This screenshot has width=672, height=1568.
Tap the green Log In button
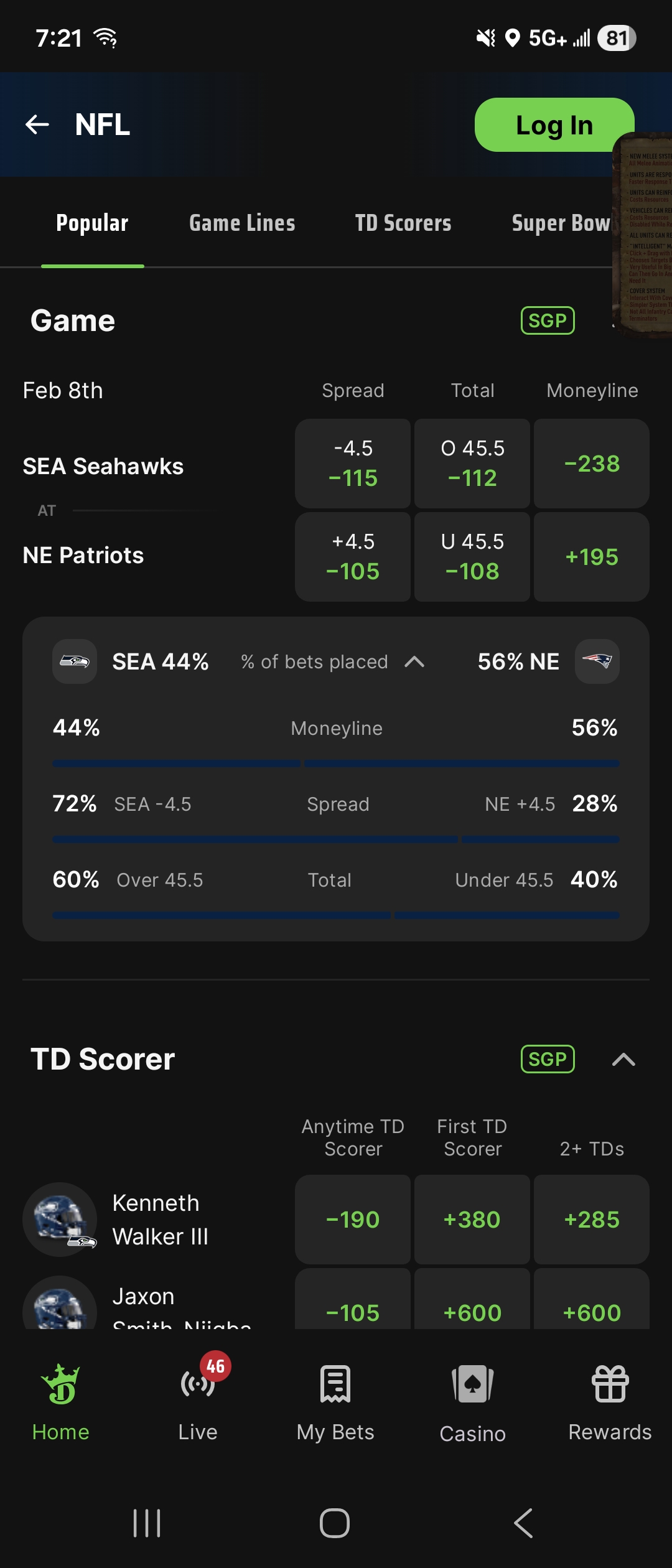554,124
